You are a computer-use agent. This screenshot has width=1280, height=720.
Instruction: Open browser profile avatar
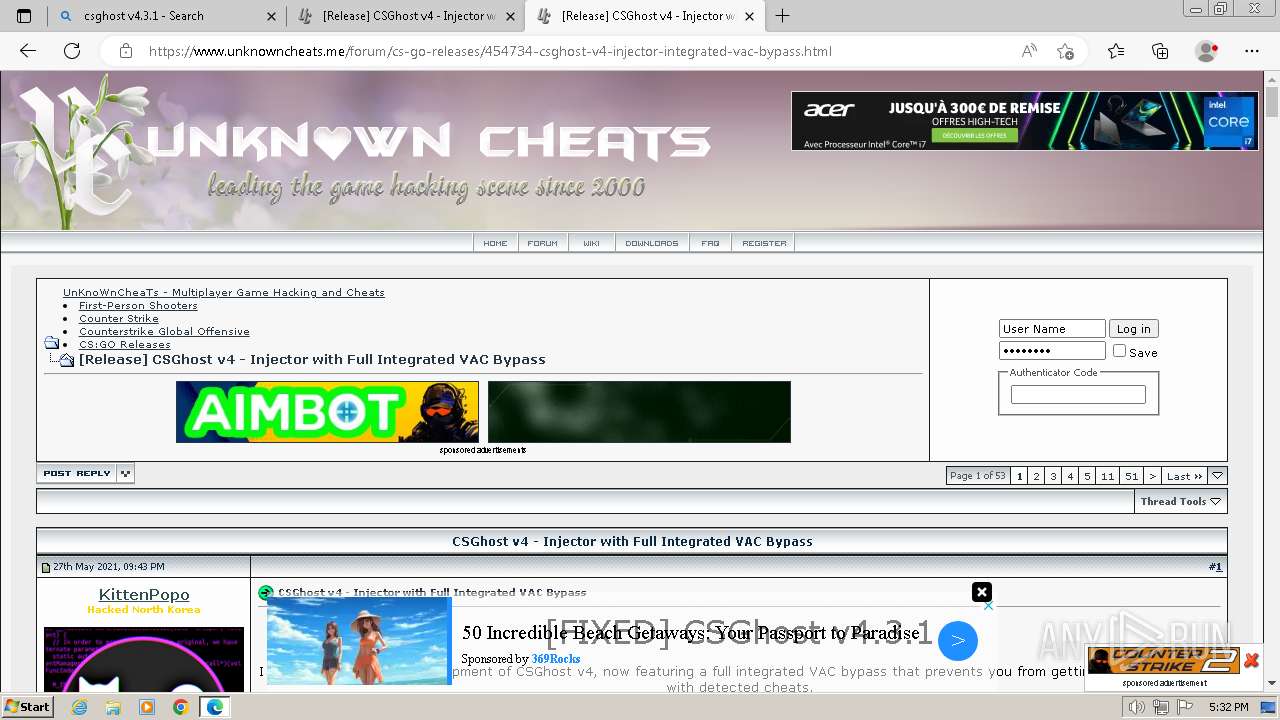(x=1207, y=51)
